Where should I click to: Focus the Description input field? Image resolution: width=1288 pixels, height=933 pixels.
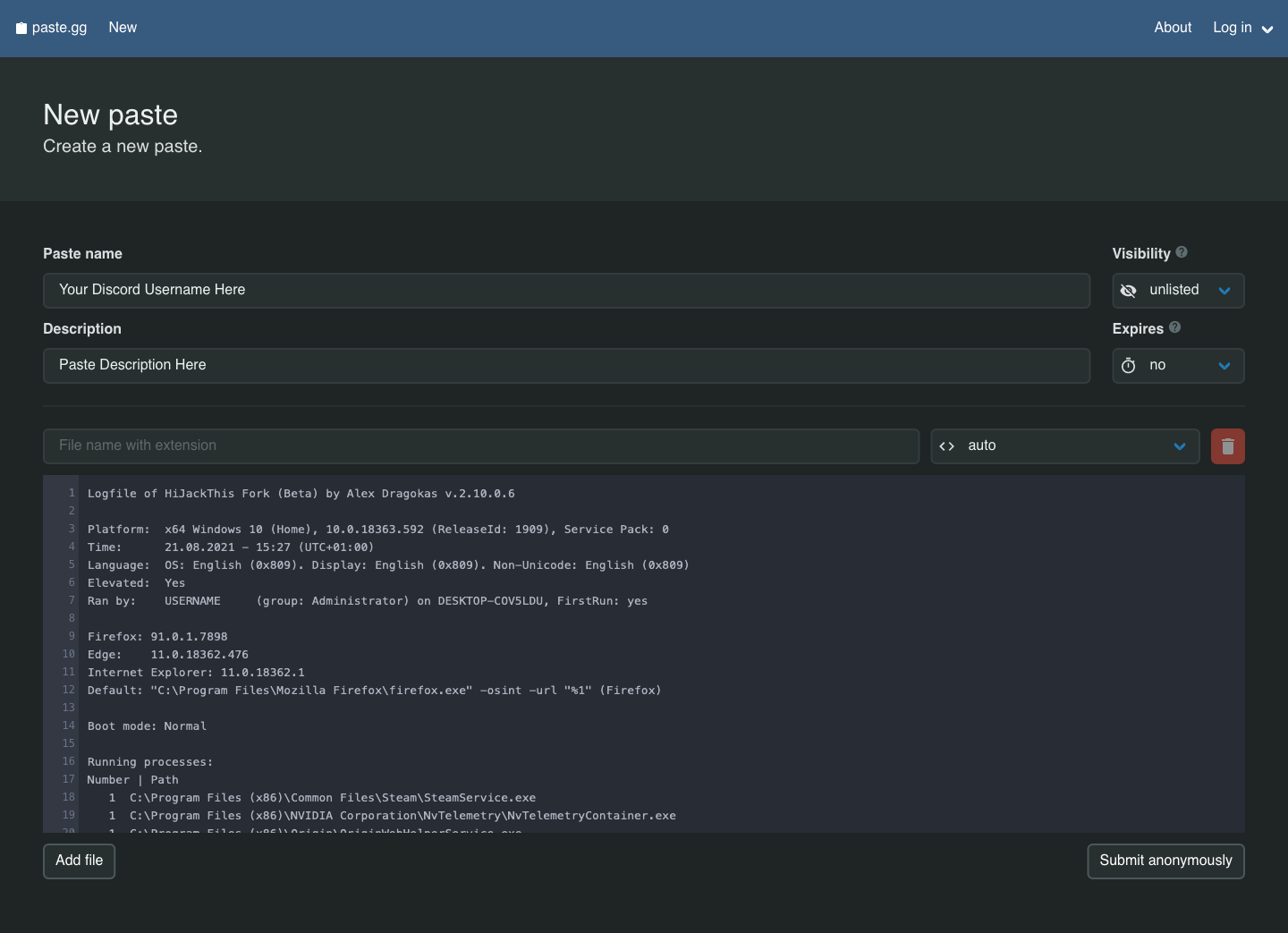(x=566, y=366)
